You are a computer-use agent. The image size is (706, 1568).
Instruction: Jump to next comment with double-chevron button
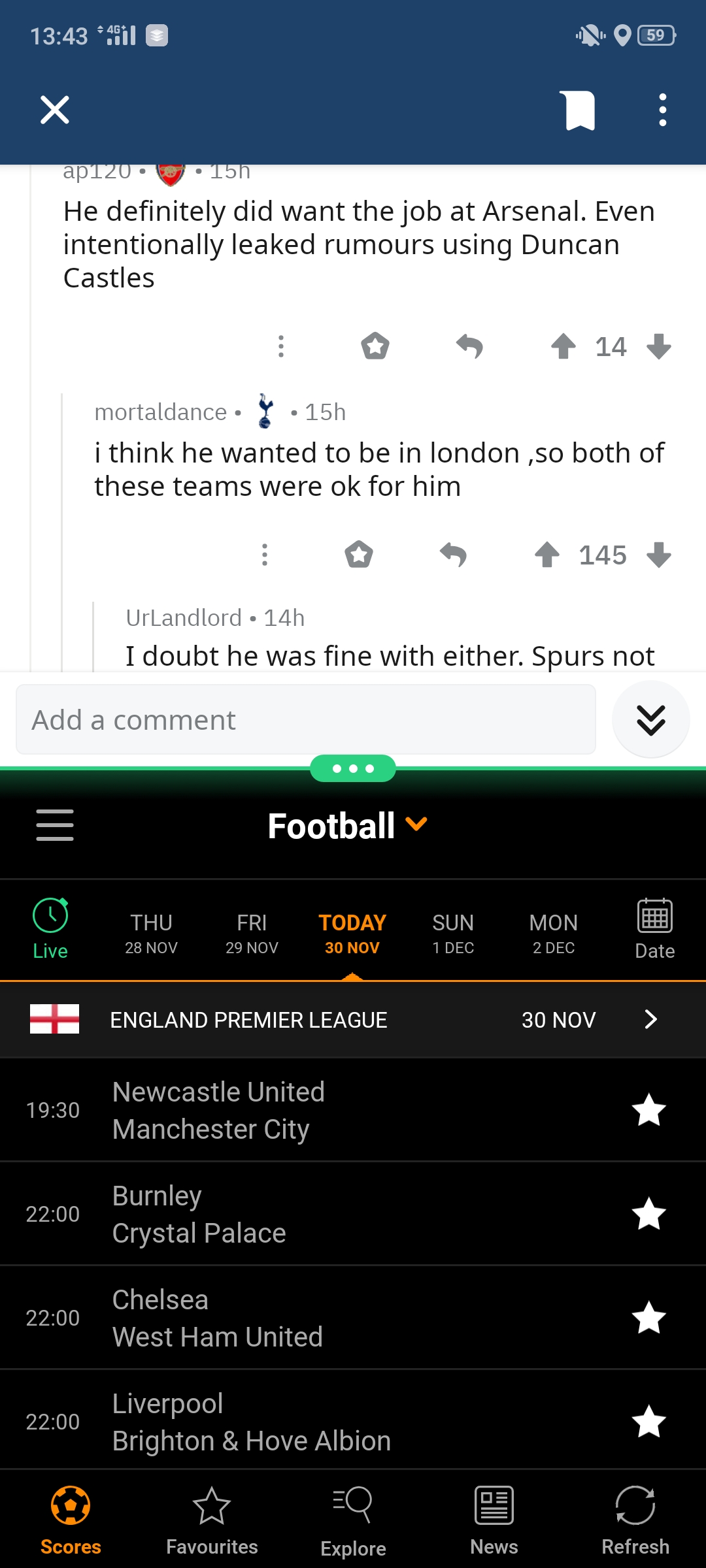[x=650, y=720]
